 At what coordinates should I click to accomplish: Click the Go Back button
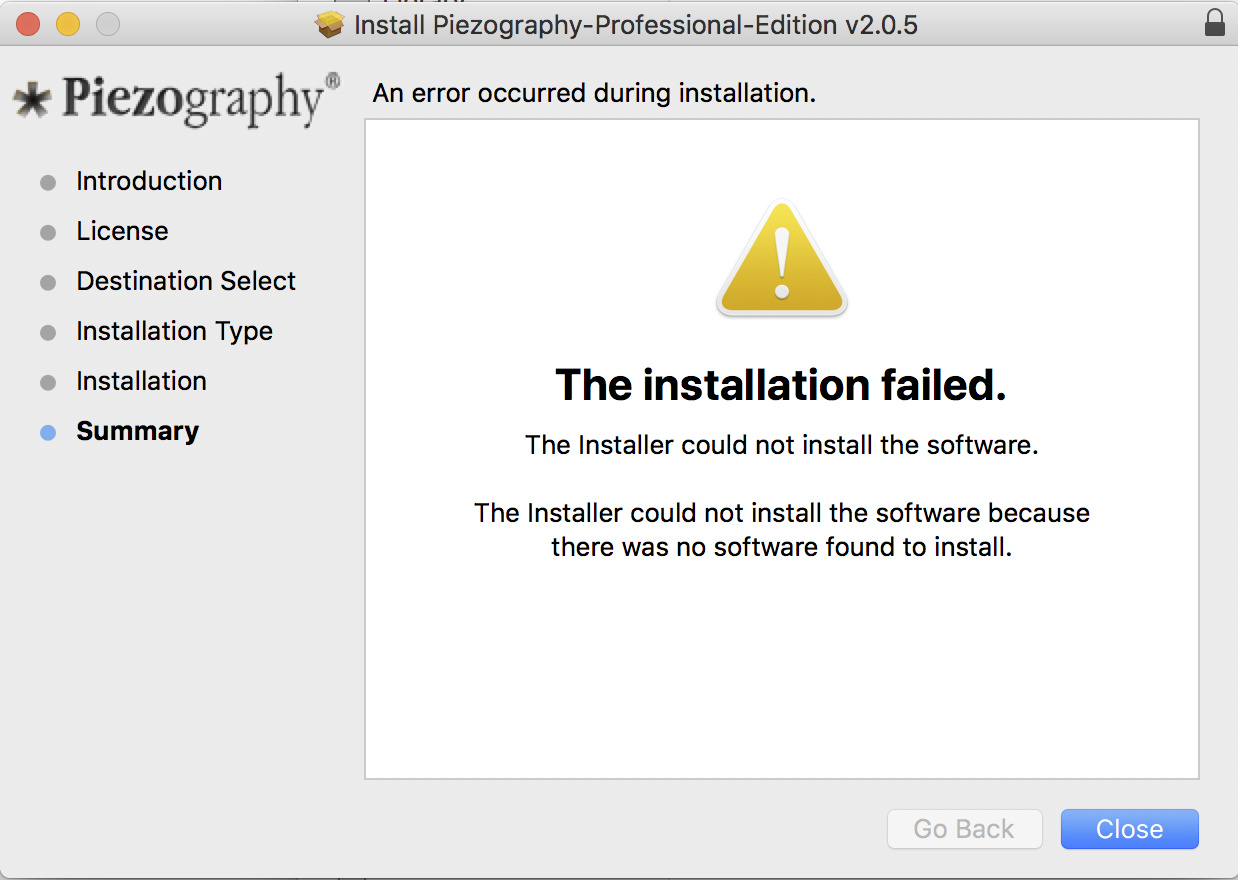(x=964, y=829)
